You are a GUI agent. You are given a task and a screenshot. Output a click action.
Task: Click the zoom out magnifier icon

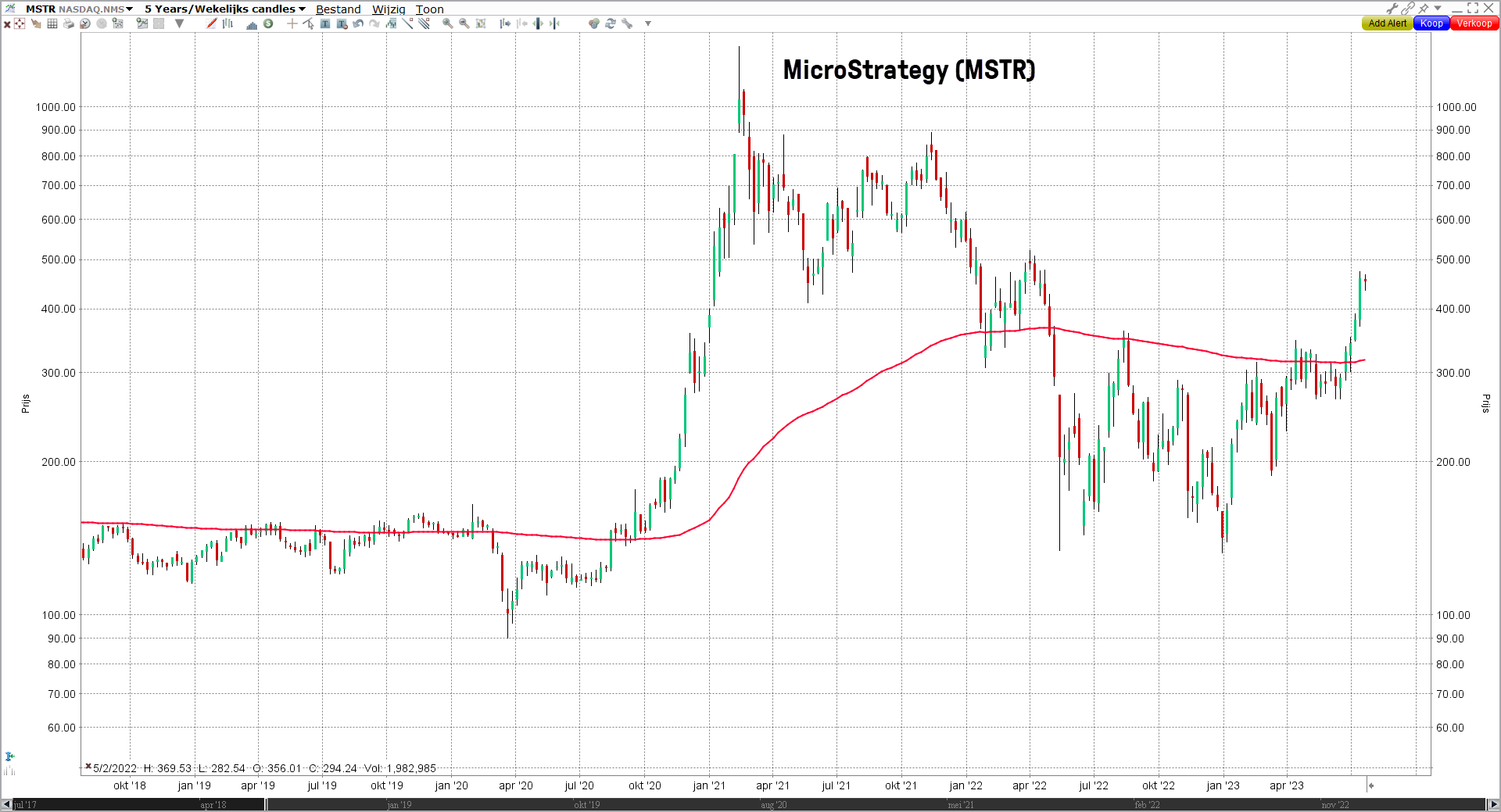click(x=464, y=23)
